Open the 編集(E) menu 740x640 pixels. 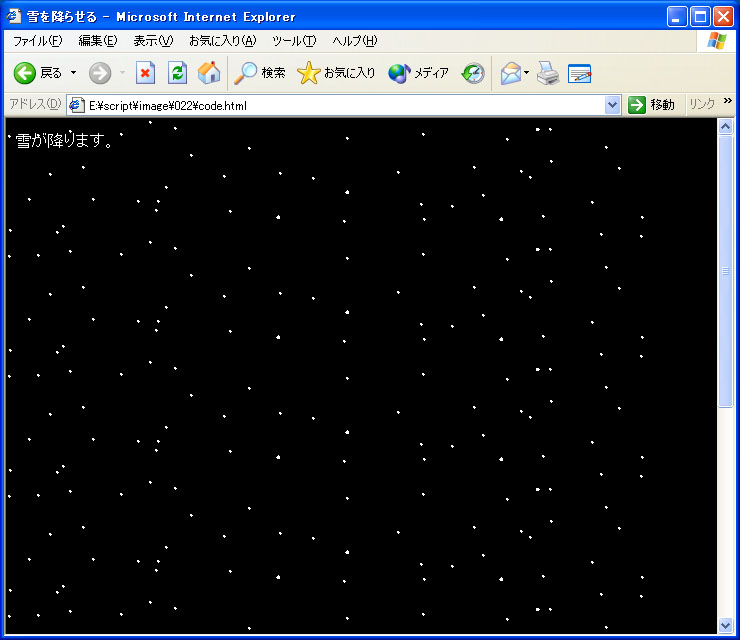[x=98, y=41]
